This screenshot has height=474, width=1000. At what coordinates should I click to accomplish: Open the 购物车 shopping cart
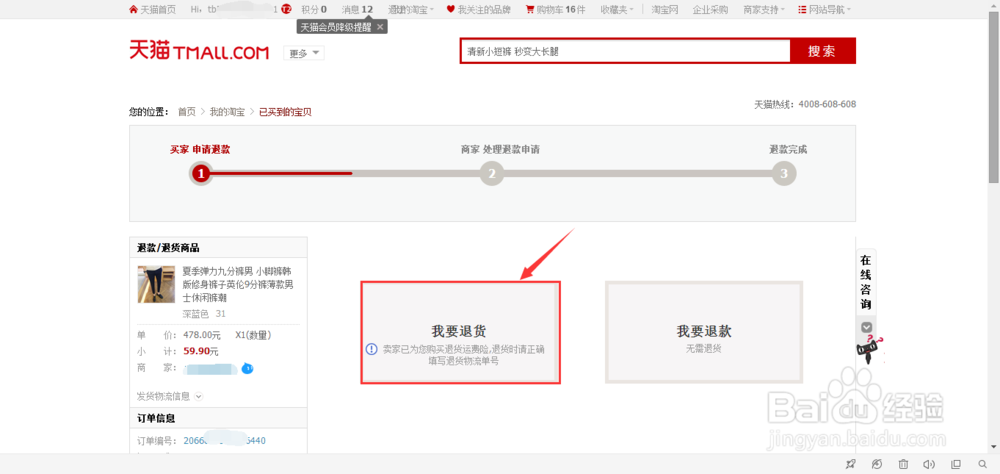pyautogui.click(x=555, y=10)
